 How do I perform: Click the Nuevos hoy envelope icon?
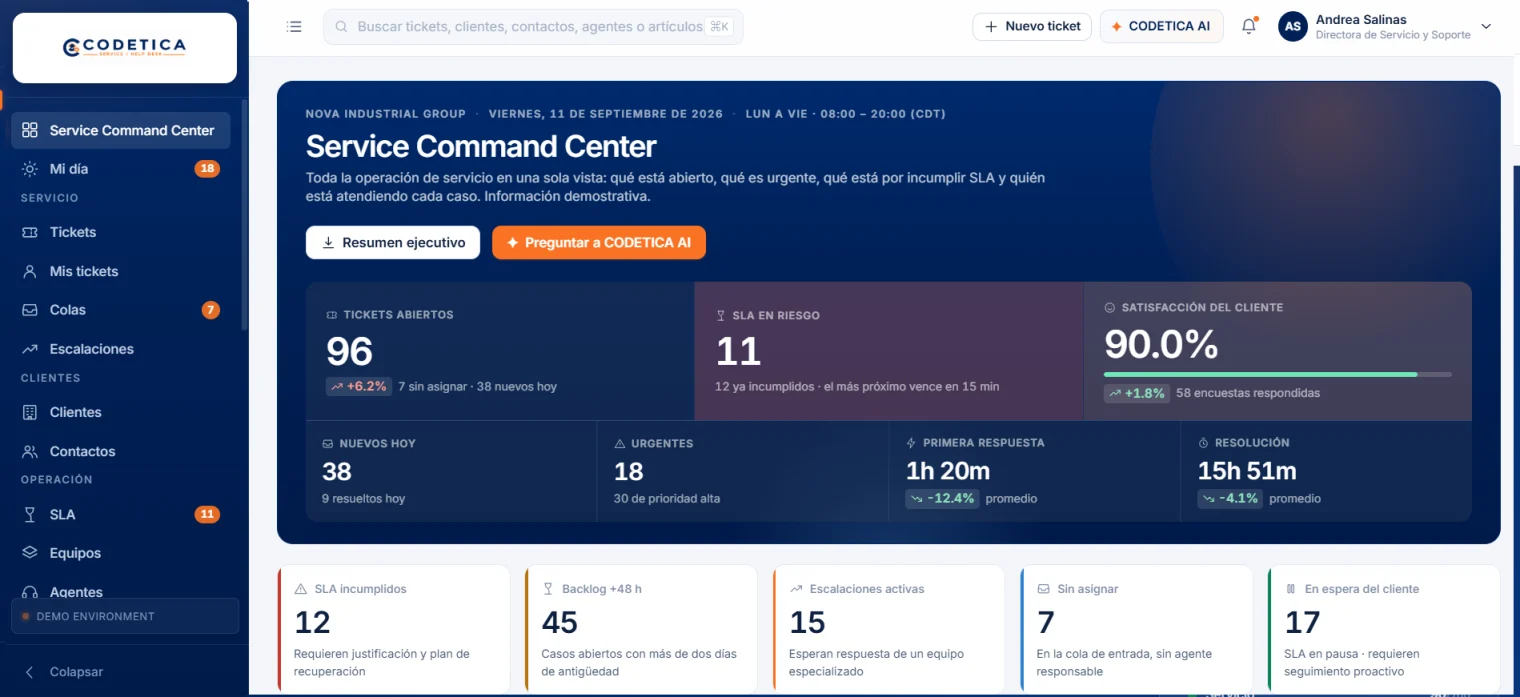pyautogui.click(x=328, y=444)
